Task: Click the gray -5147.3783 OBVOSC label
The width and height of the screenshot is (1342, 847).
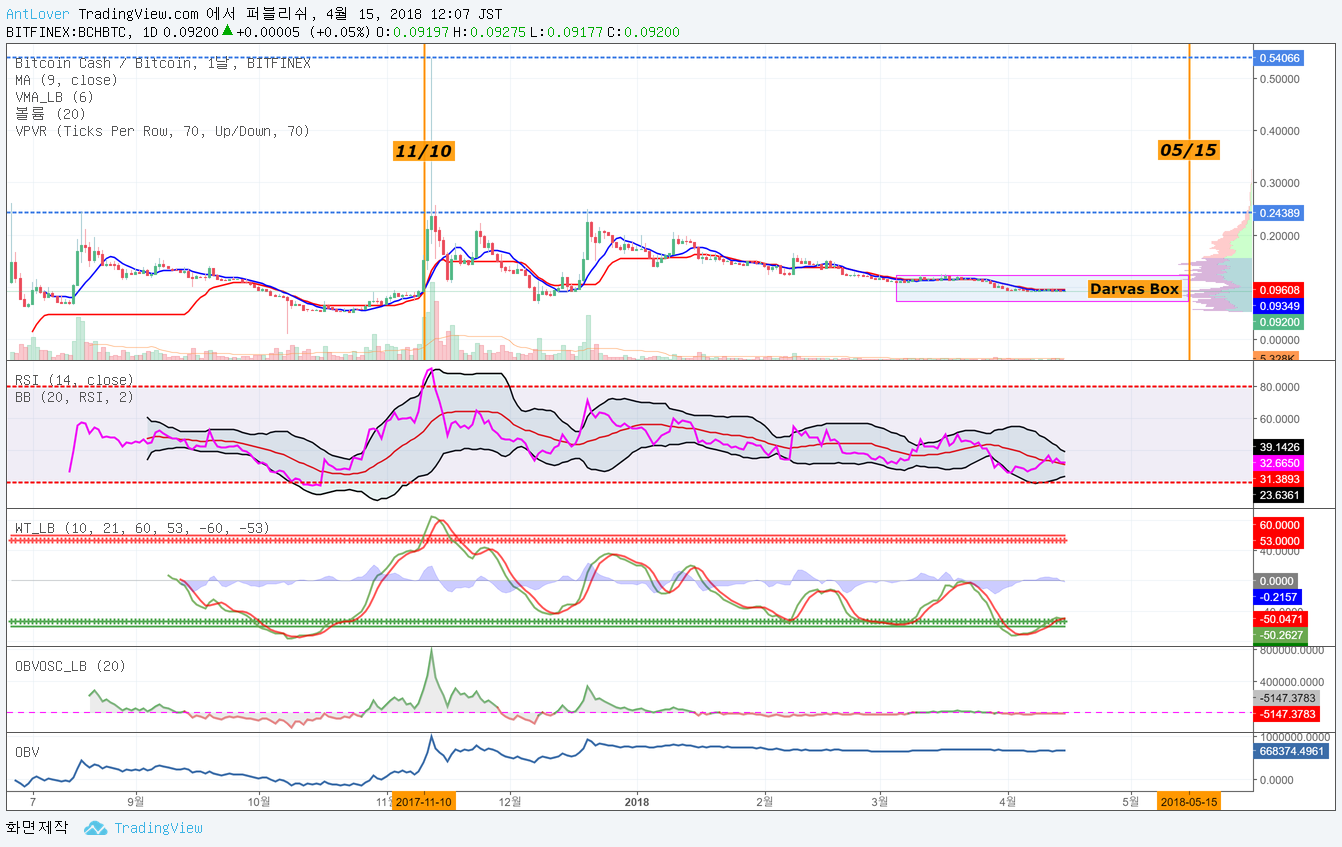Action: (x=1287, y=698)
